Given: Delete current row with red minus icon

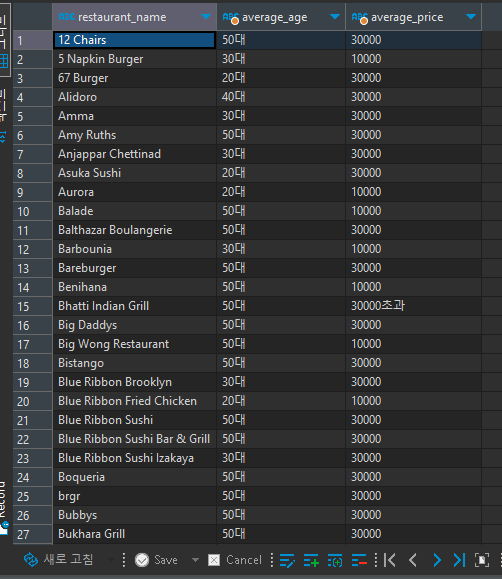Looking at the screenshot, I should 359,560.
